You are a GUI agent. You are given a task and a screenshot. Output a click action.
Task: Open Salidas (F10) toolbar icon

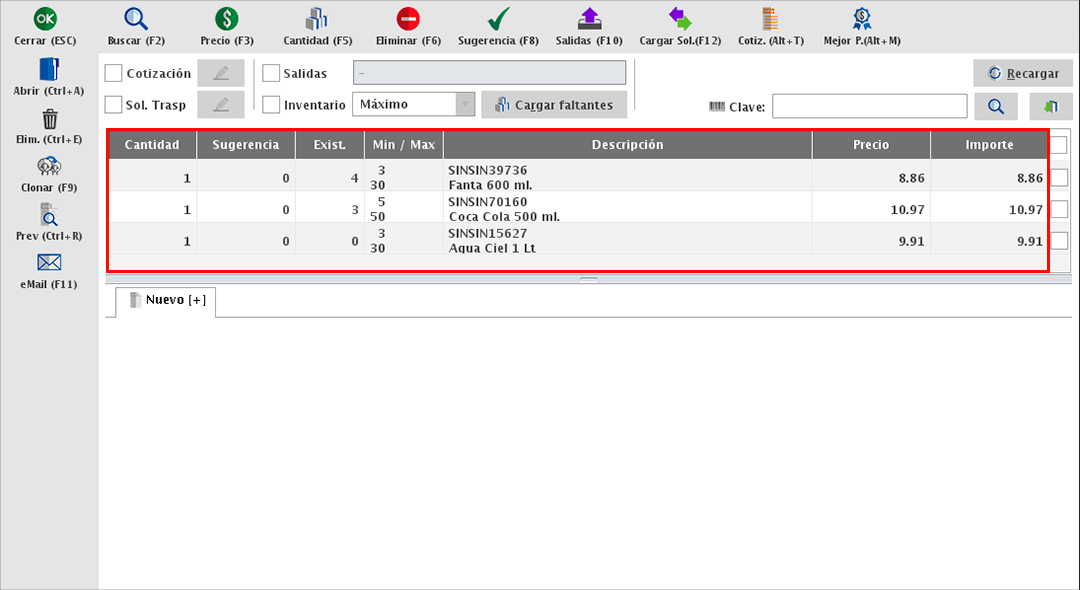[589, 19]
